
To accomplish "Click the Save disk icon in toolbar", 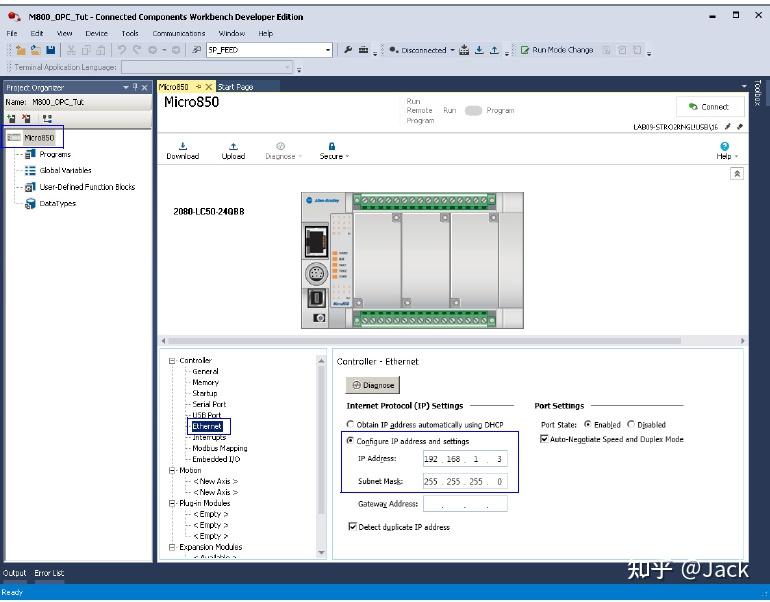I will pos(51,50).
